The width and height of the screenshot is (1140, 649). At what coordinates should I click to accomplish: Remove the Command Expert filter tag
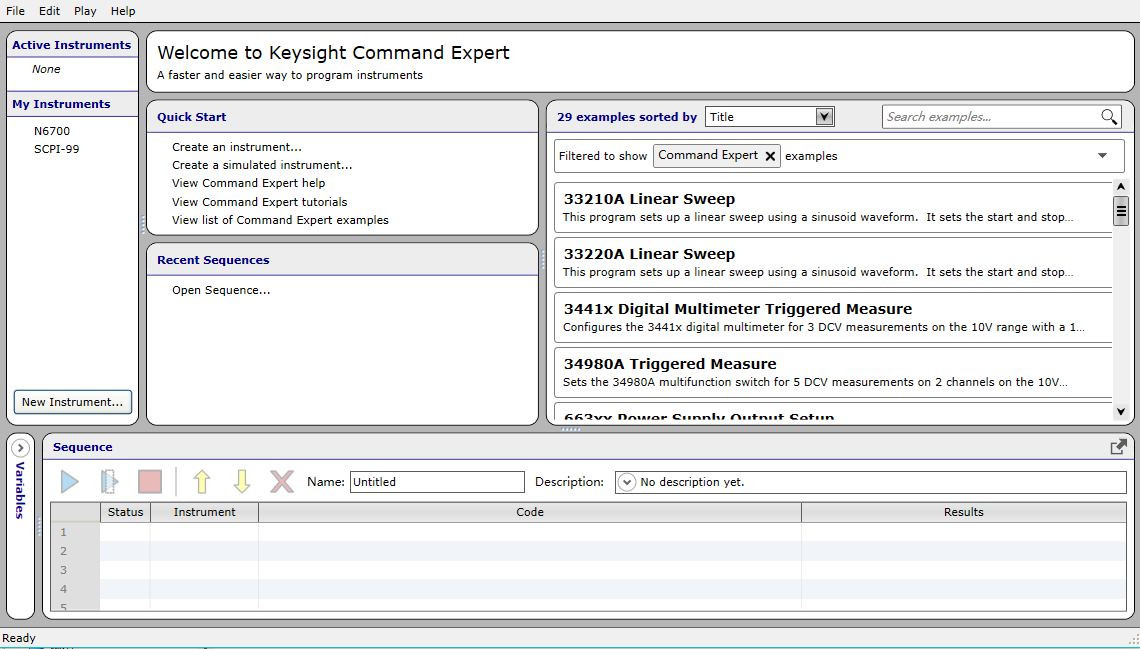click(770, 156)
